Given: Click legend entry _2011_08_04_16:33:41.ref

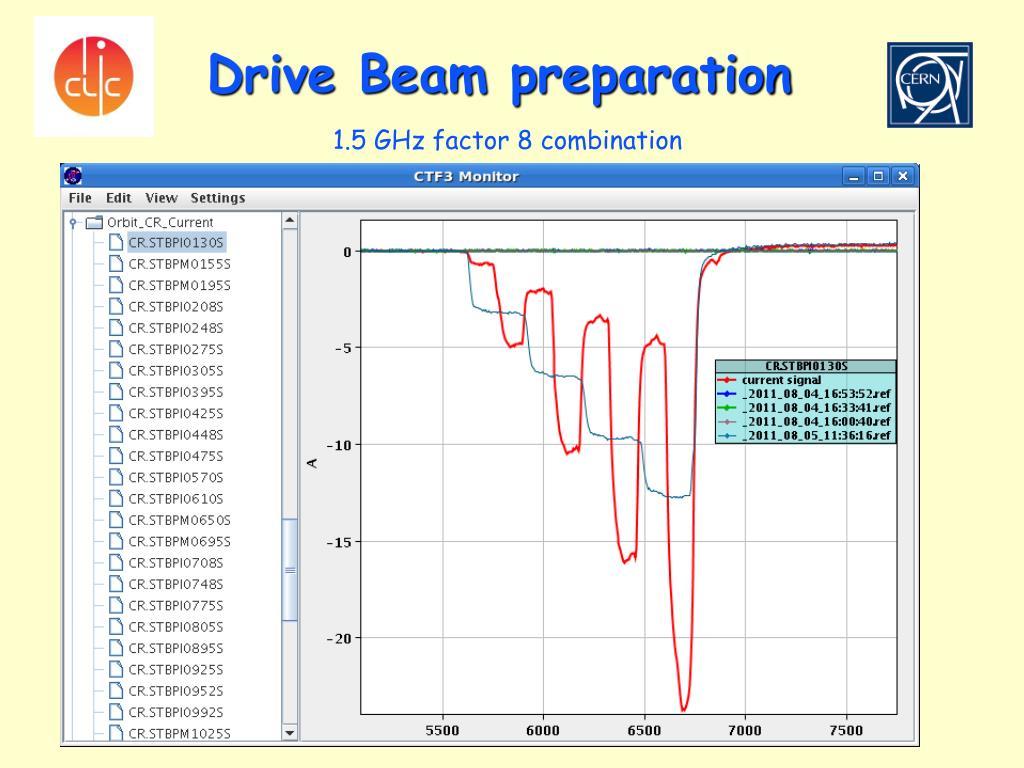Looking at the screenshot, I should [x=805, y=408].
